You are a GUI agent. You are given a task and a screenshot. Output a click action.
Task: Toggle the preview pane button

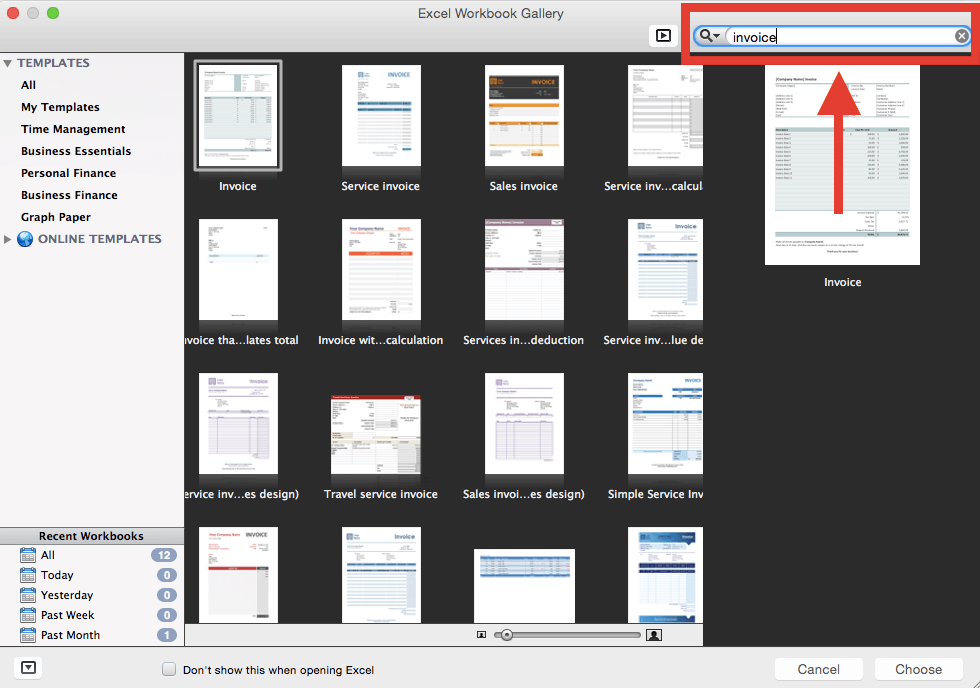pyautogui.click(x=663, y=36)
